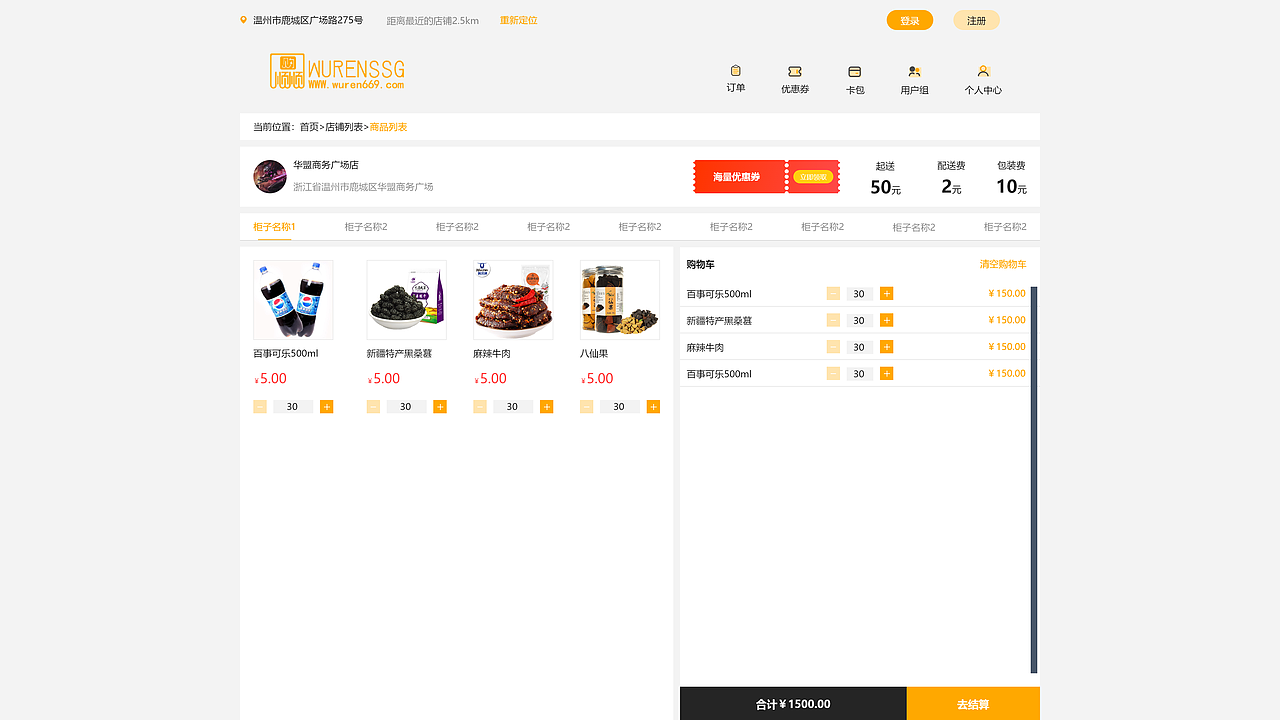
Task: Click the location pin icon beside the address
Action: tap(243, 20)
